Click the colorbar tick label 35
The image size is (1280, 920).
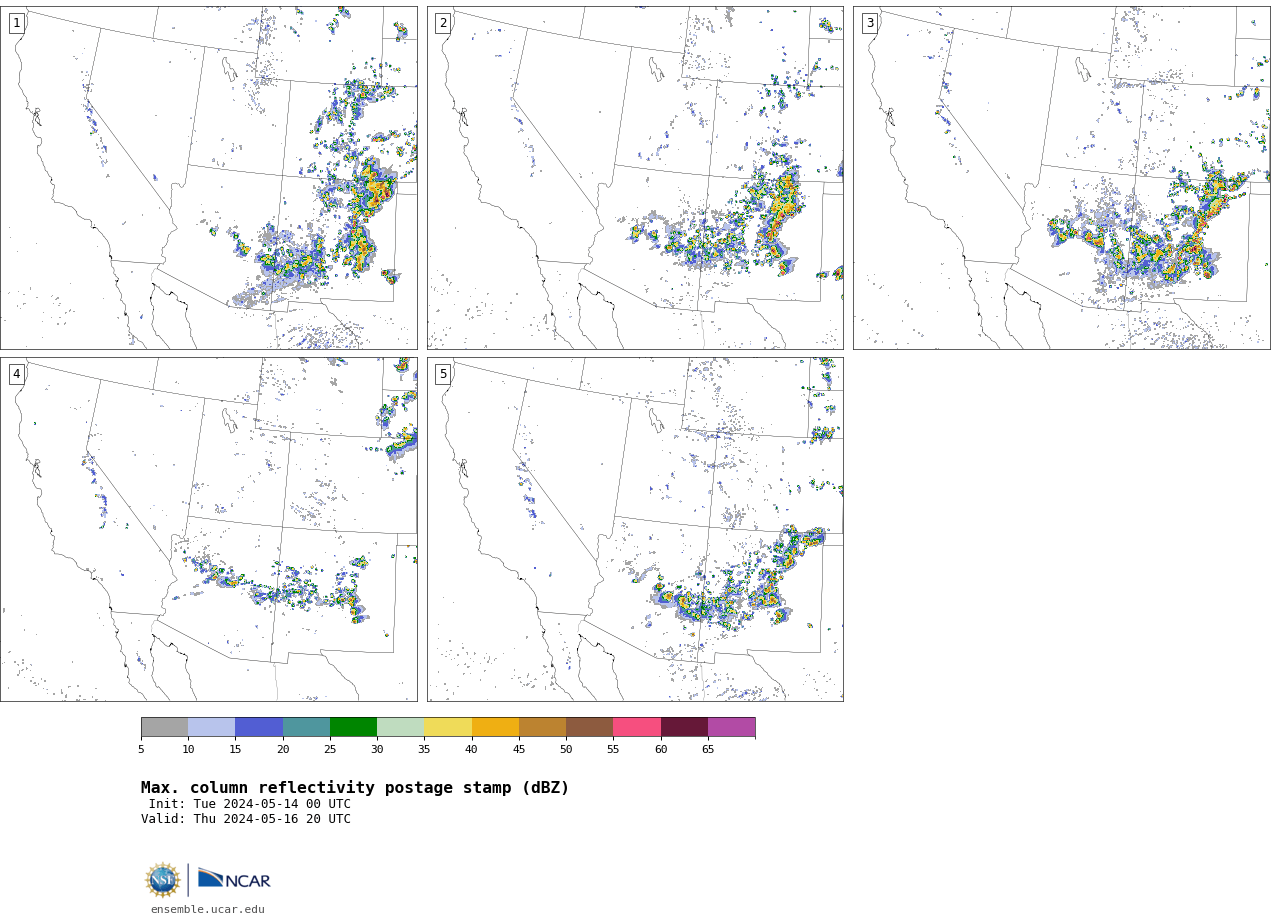(424, 750)
